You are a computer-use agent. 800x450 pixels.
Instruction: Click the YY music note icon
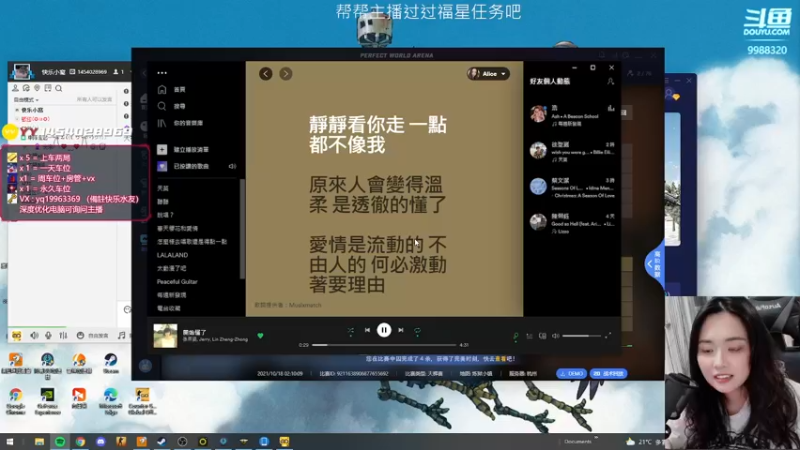tap(121, 335)
